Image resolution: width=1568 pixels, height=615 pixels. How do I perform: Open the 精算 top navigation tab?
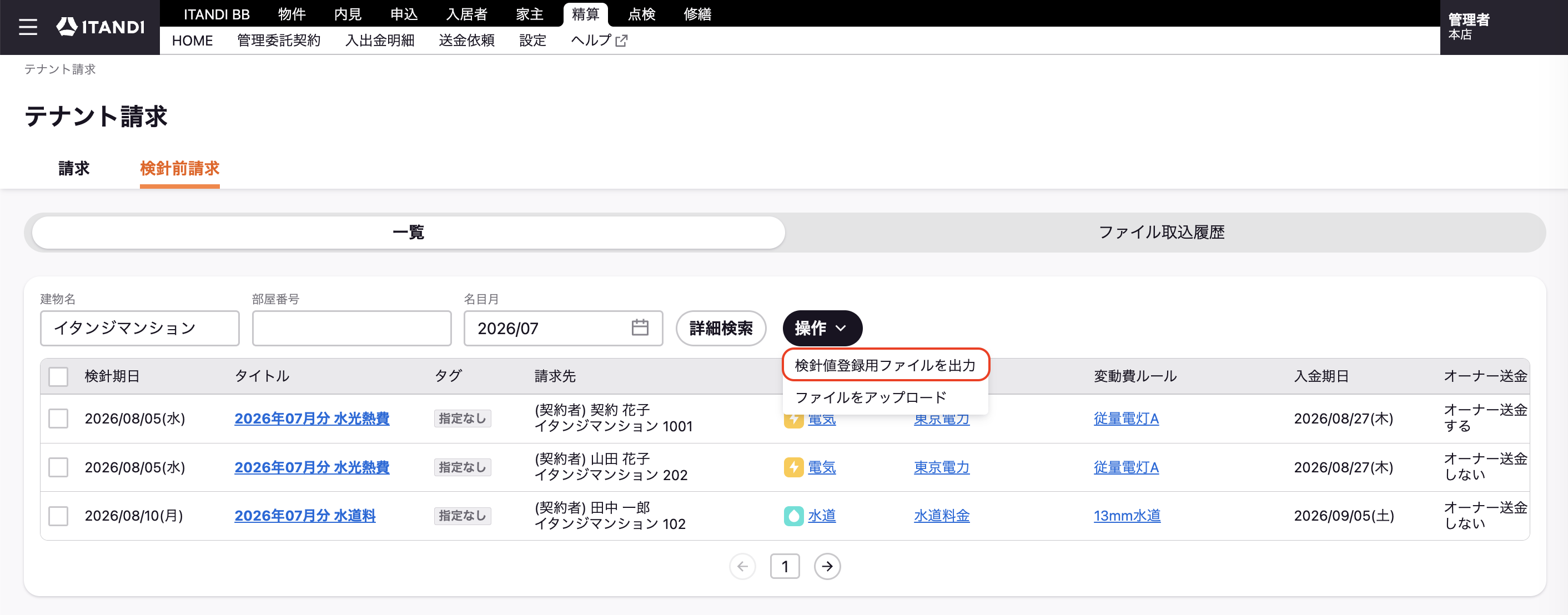[x=585, y=14]
